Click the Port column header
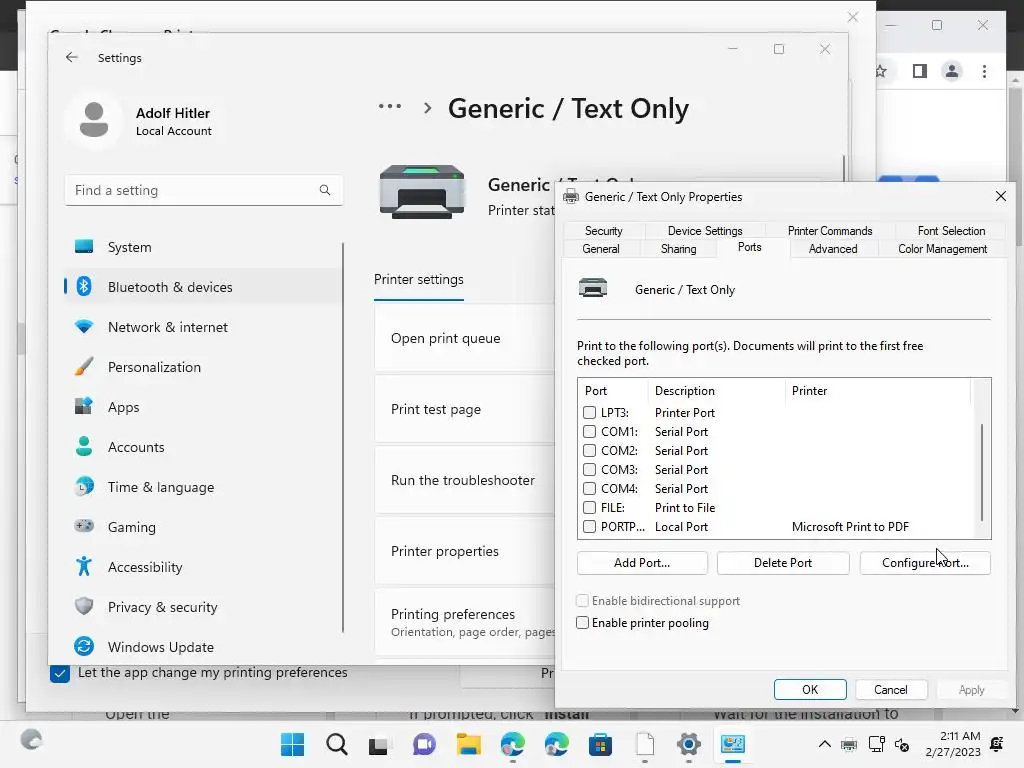This screenshot has width=1024, height=768. (x=613, y=391)
